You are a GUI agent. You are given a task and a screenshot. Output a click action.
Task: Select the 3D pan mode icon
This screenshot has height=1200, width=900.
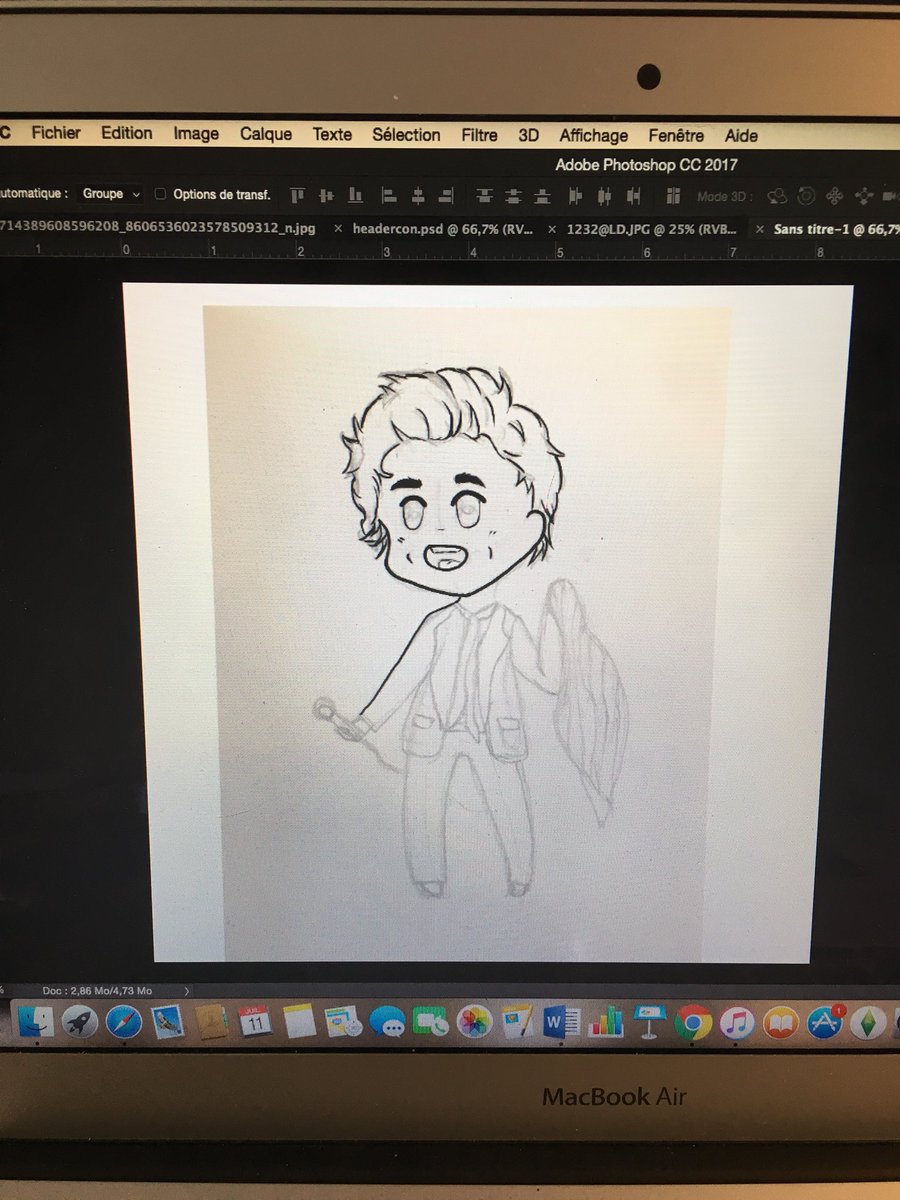(835, 196)
